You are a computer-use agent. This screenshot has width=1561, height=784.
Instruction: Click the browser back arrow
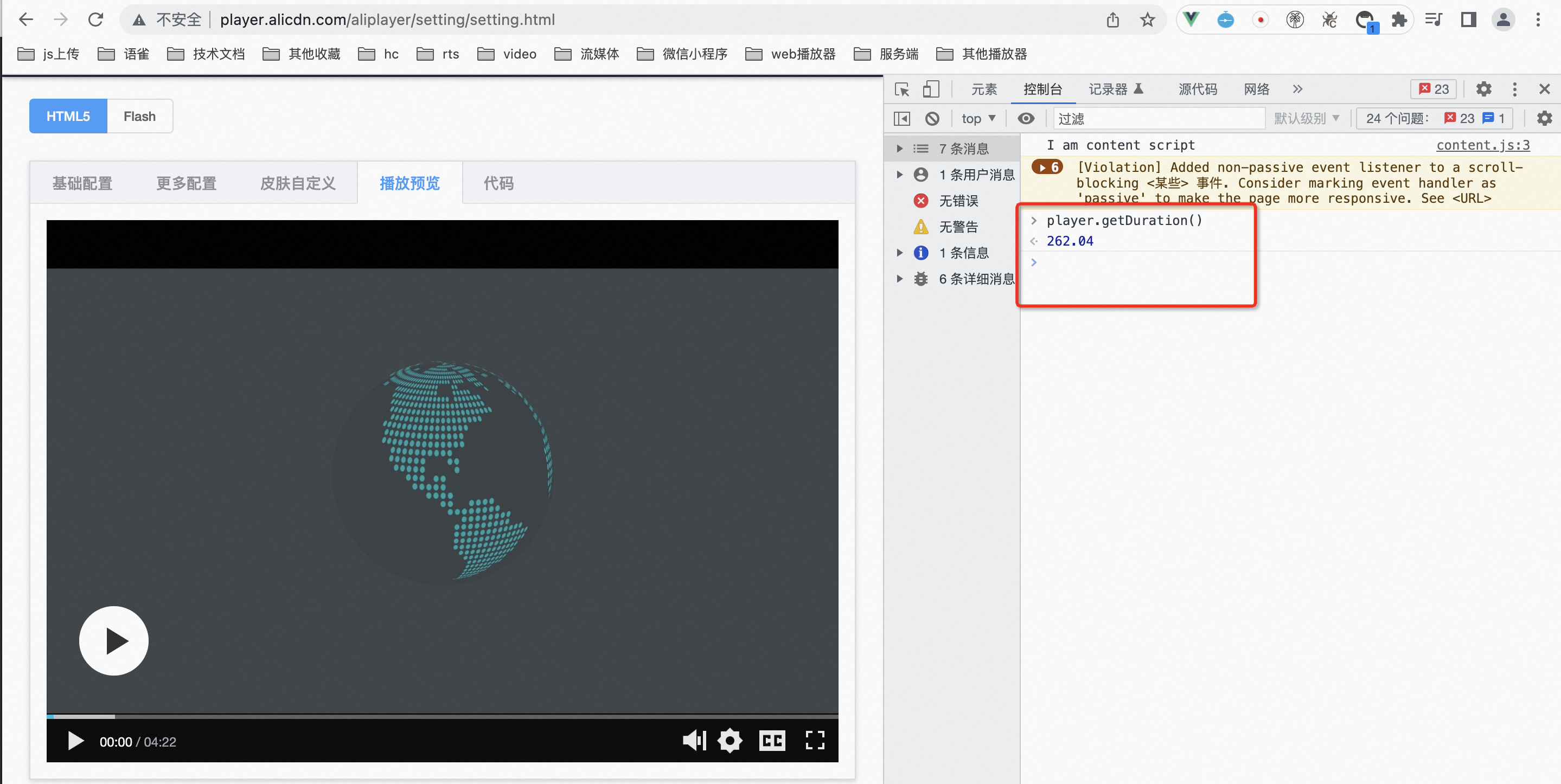coord(26,20)
